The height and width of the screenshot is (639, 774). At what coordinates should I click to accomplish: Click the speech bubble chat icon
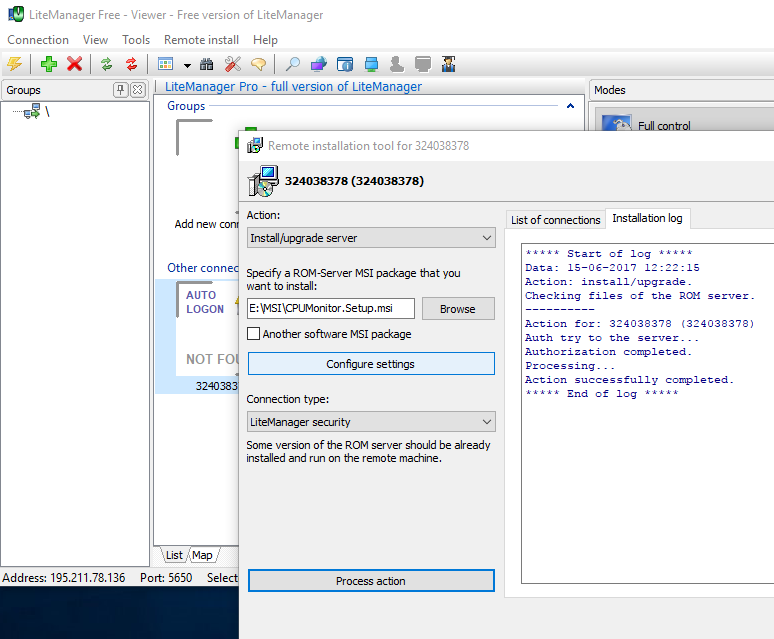coord(258,64)
